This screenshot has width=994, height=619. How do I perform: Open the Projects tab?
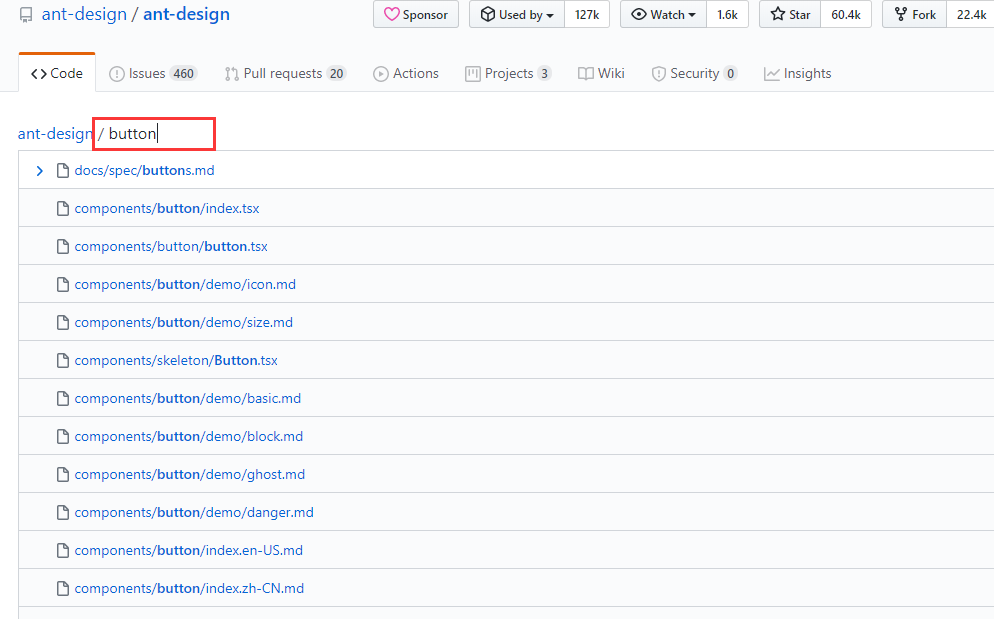(508, 74)
